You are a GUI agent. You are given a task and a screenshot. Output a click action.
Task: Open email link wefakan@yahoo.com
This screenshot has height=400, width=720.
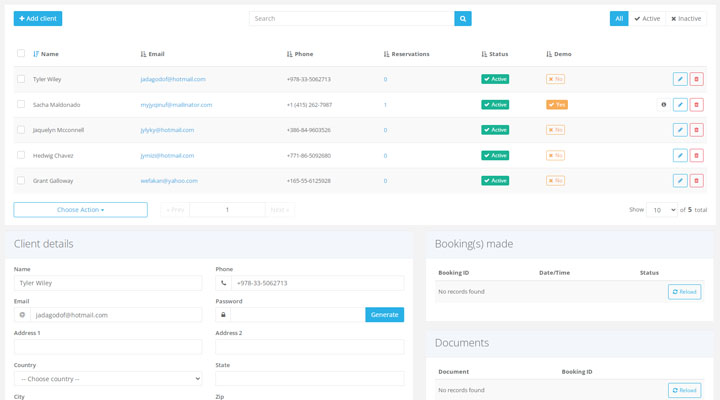[x=169, y=181]
